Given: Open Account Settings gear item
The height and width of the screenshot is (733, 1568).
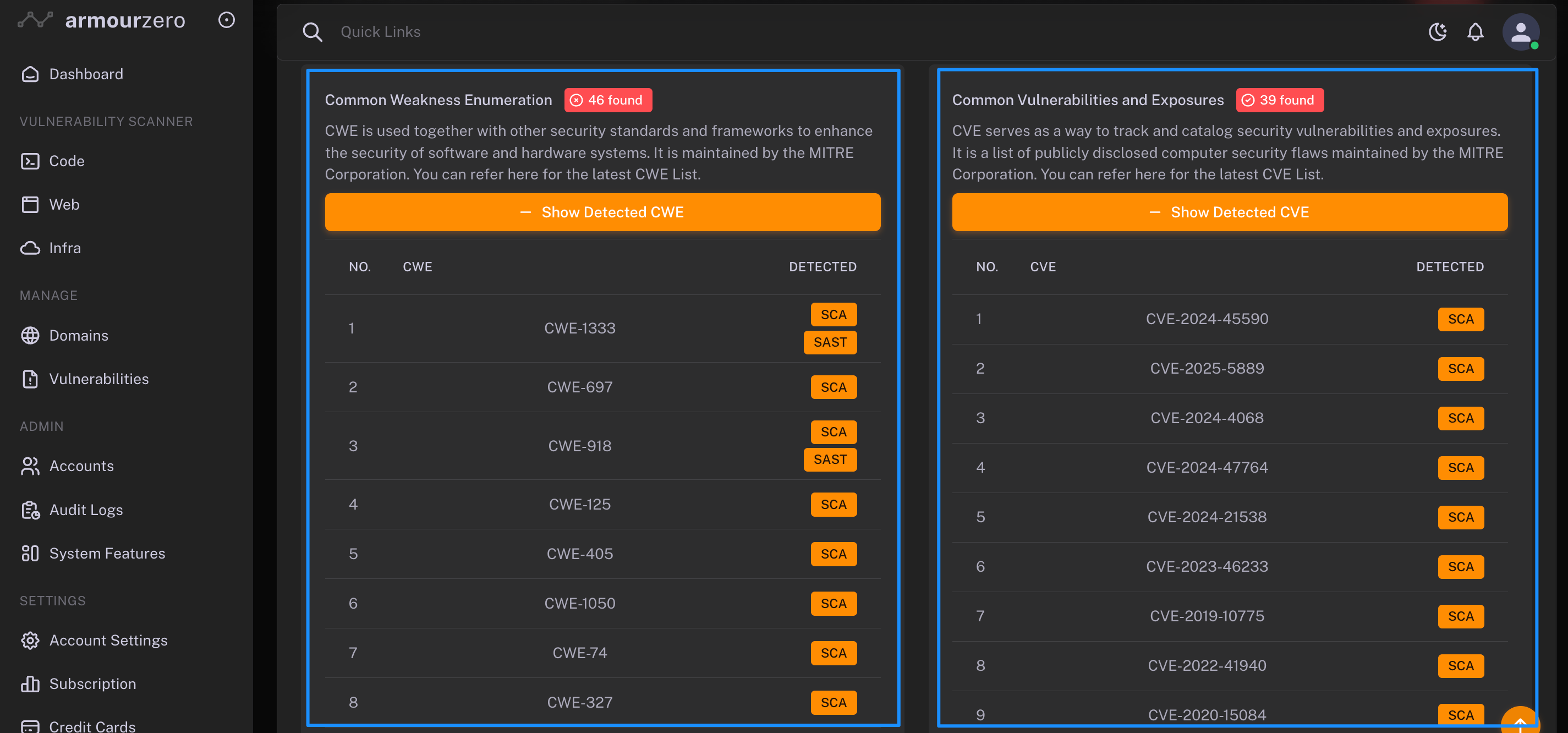Looking at the screenshot, I should tap(108, 641).
